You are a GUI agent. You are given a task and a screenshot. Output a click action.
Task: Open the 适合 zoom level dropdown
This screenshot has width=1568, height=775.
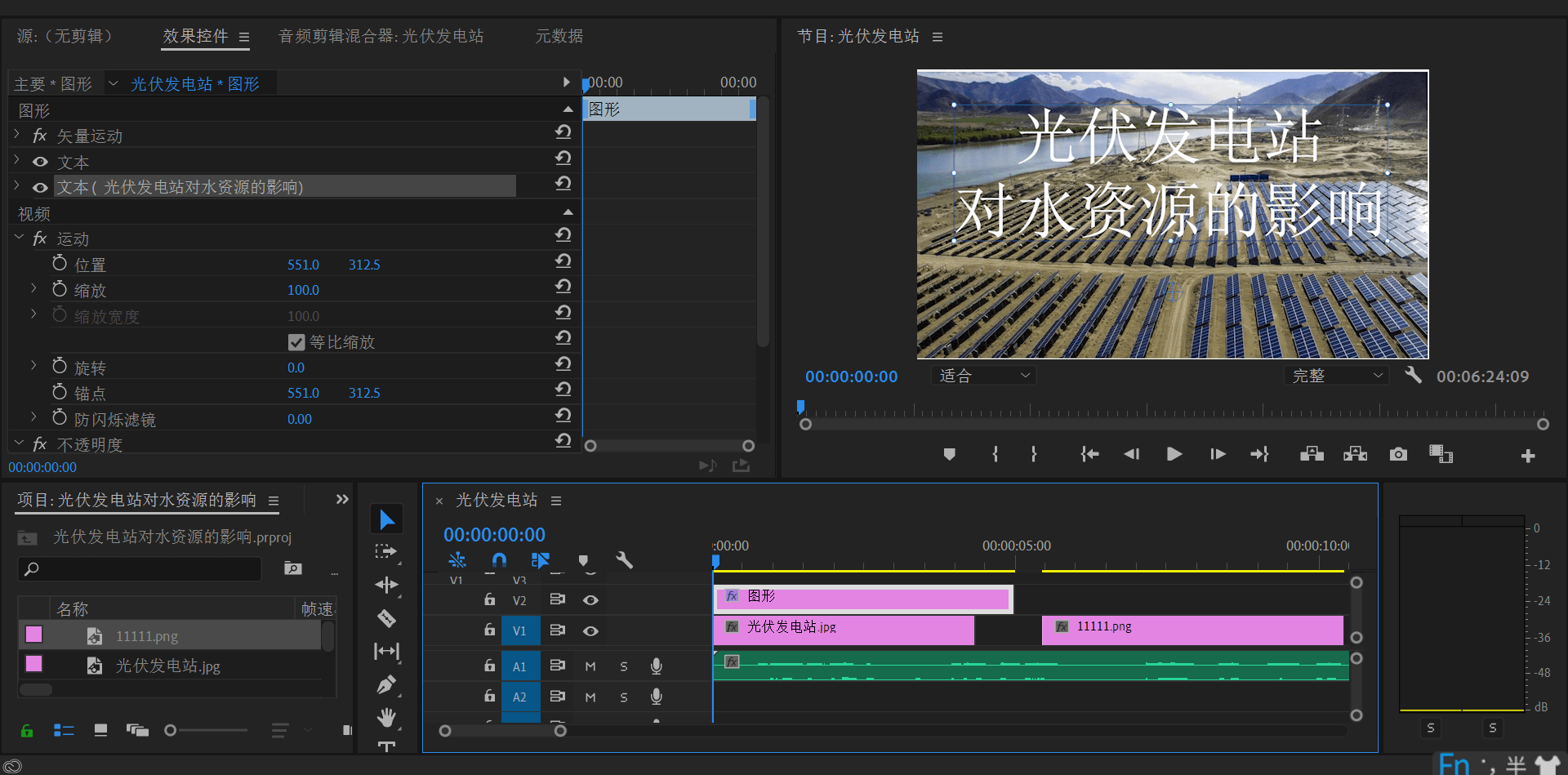pos(984,376)
